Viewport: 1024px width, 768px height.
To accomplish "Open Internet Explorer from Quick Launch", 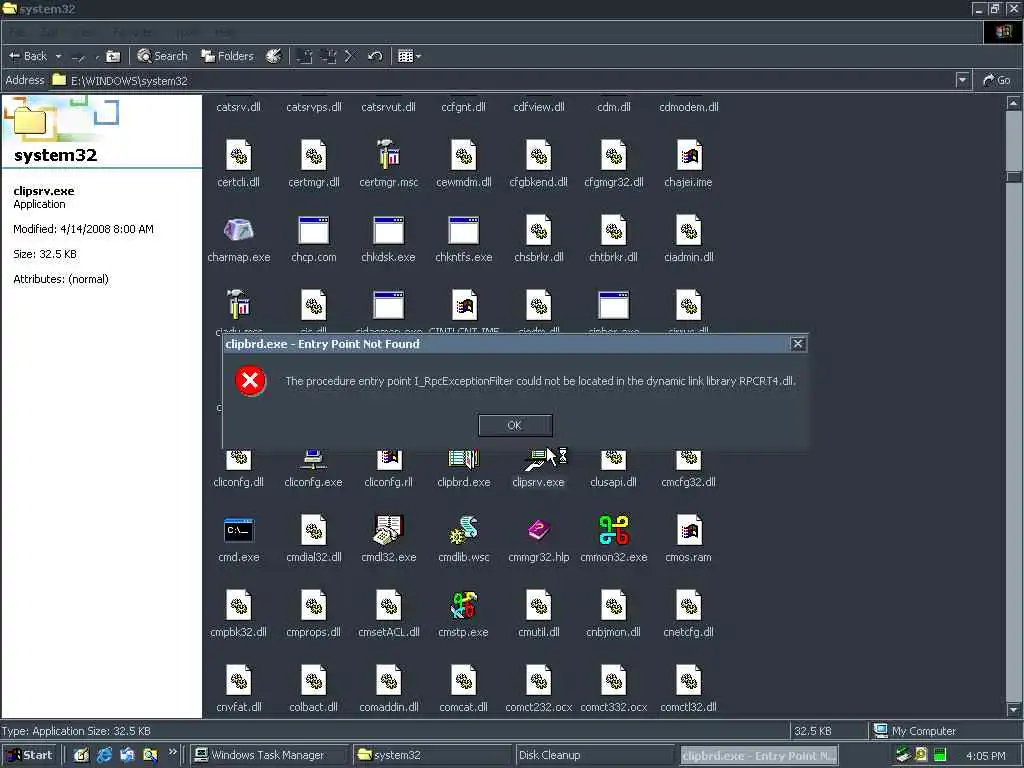I will (104, 755).
